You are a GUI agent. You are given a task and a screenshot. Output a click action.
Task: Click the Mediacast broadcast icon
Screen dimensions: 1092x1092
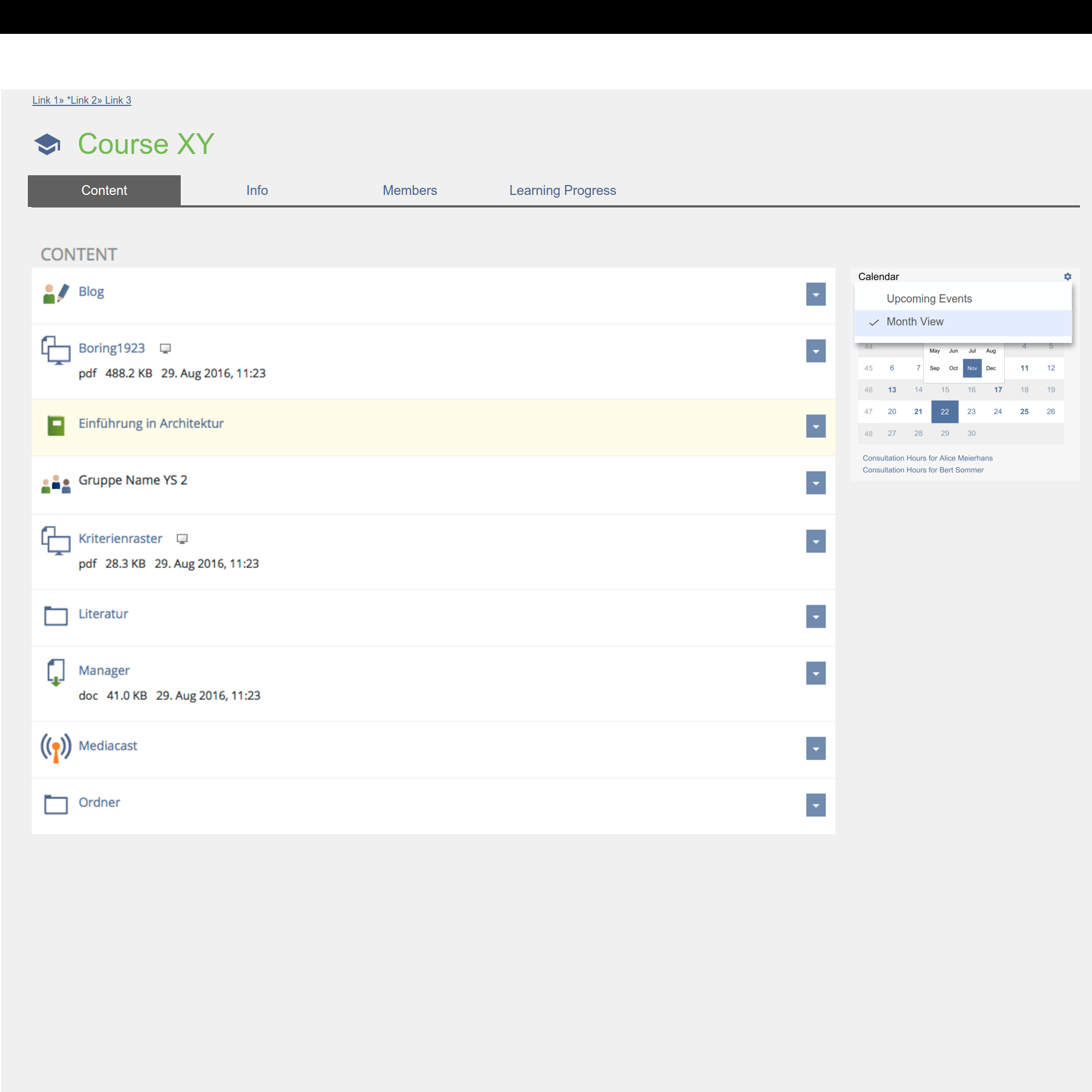point(55,747)
